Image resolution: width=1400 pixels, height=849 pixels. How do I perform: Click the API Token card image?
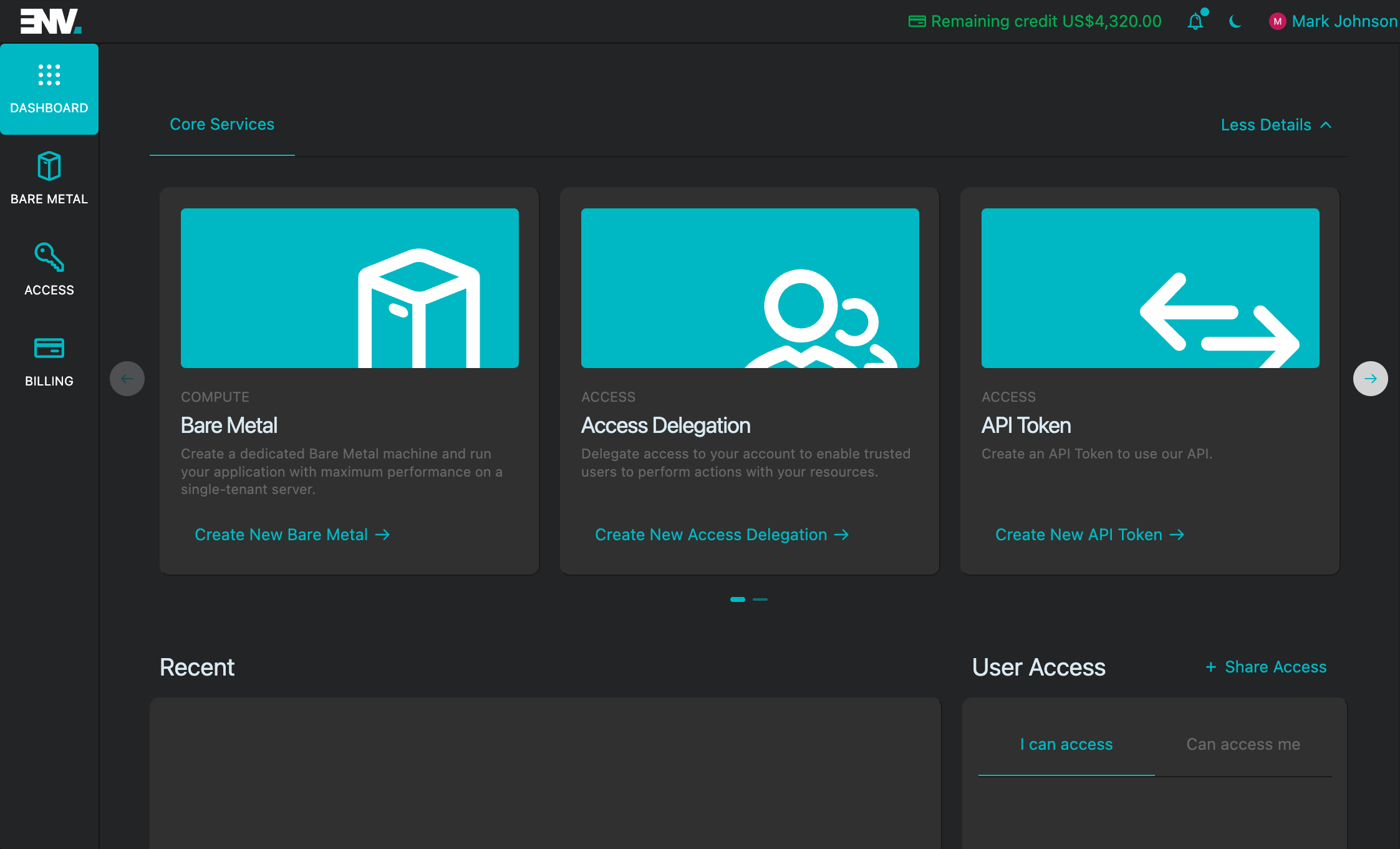tap(1150, 288)
